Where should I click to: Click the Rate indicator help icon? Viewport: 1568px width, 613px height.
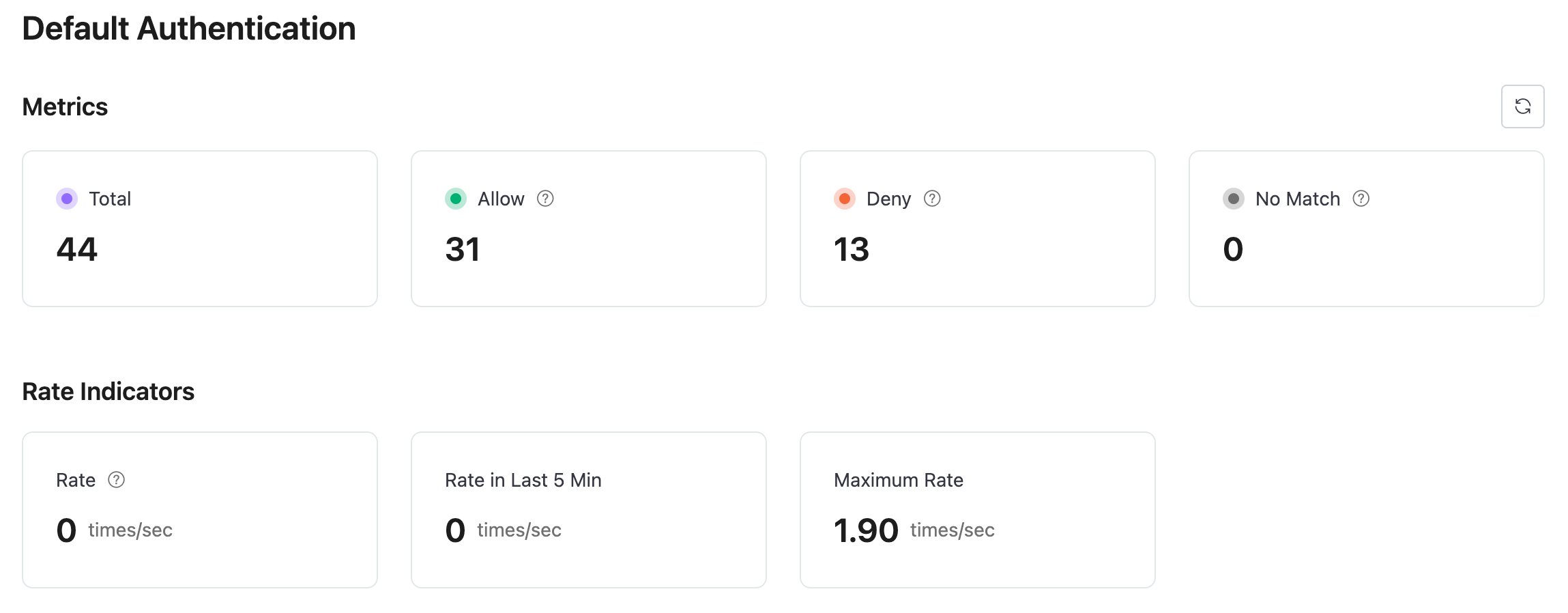(x=117, y=480)
